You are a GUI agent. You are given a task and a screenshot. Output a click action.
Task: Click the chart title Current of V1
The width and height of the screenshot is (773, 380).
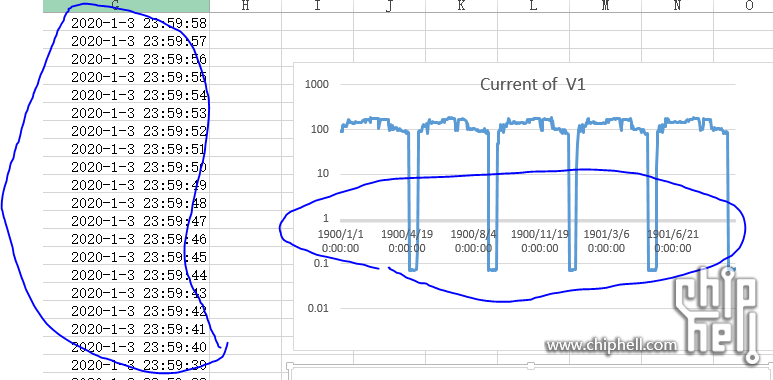(x=532, y=84)
